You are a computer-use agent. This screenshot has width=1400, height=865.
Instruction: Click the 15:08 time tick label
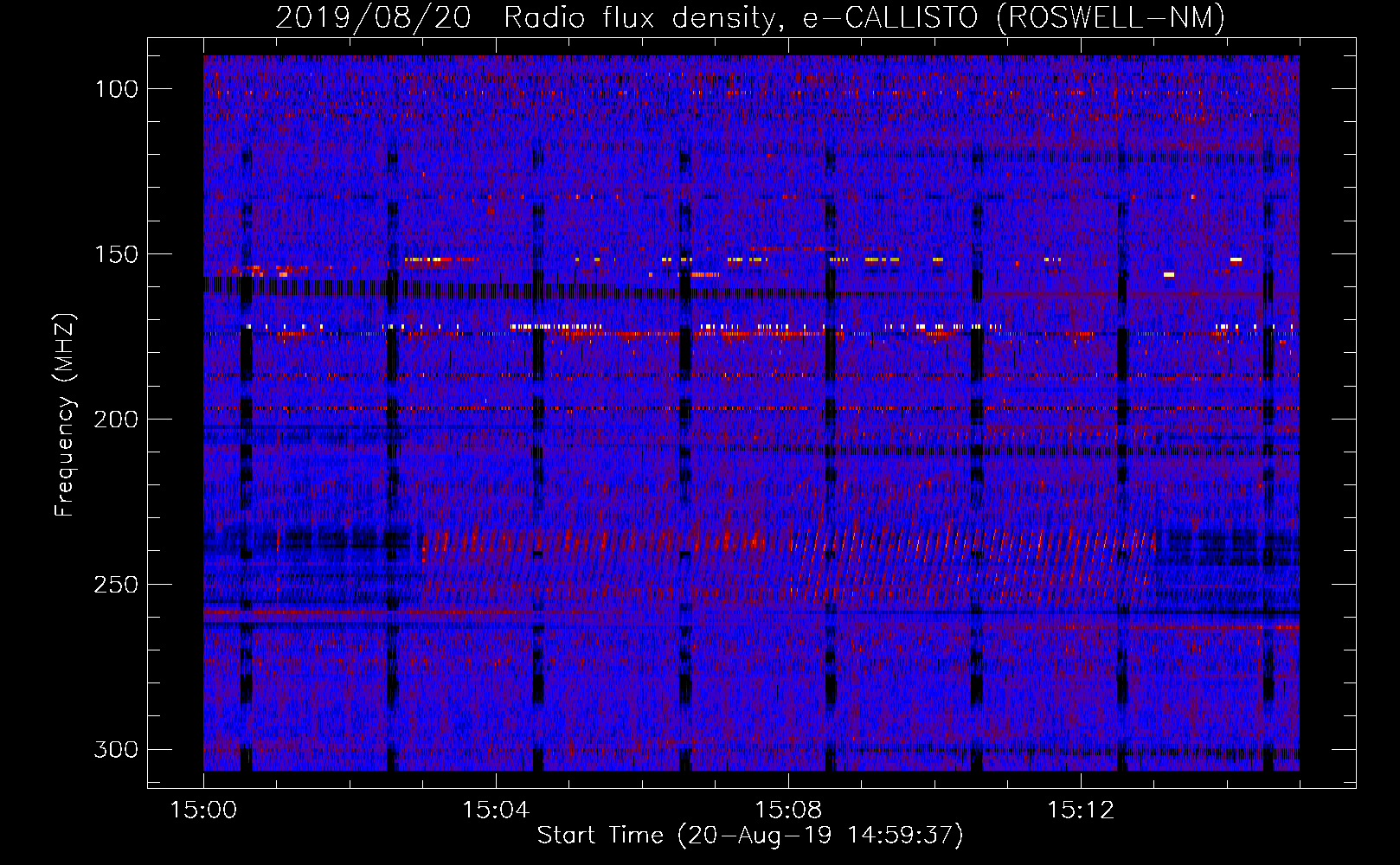click(788, 811)
